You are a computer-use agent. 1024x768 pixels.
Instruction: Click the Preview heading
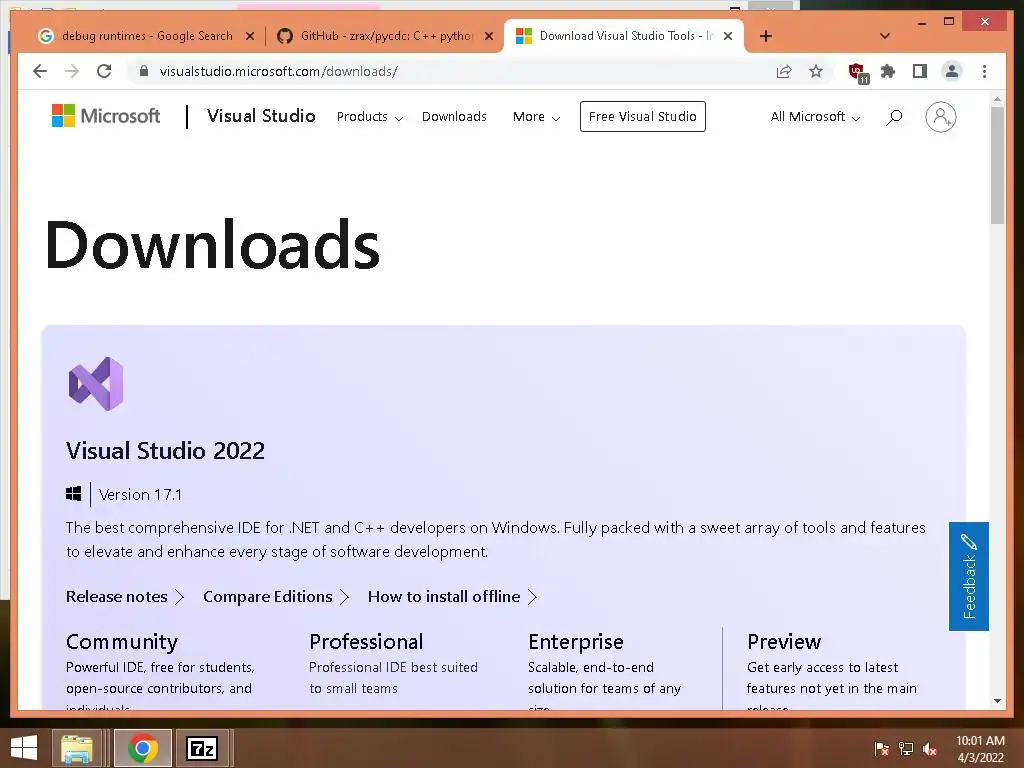coord(784,642)
